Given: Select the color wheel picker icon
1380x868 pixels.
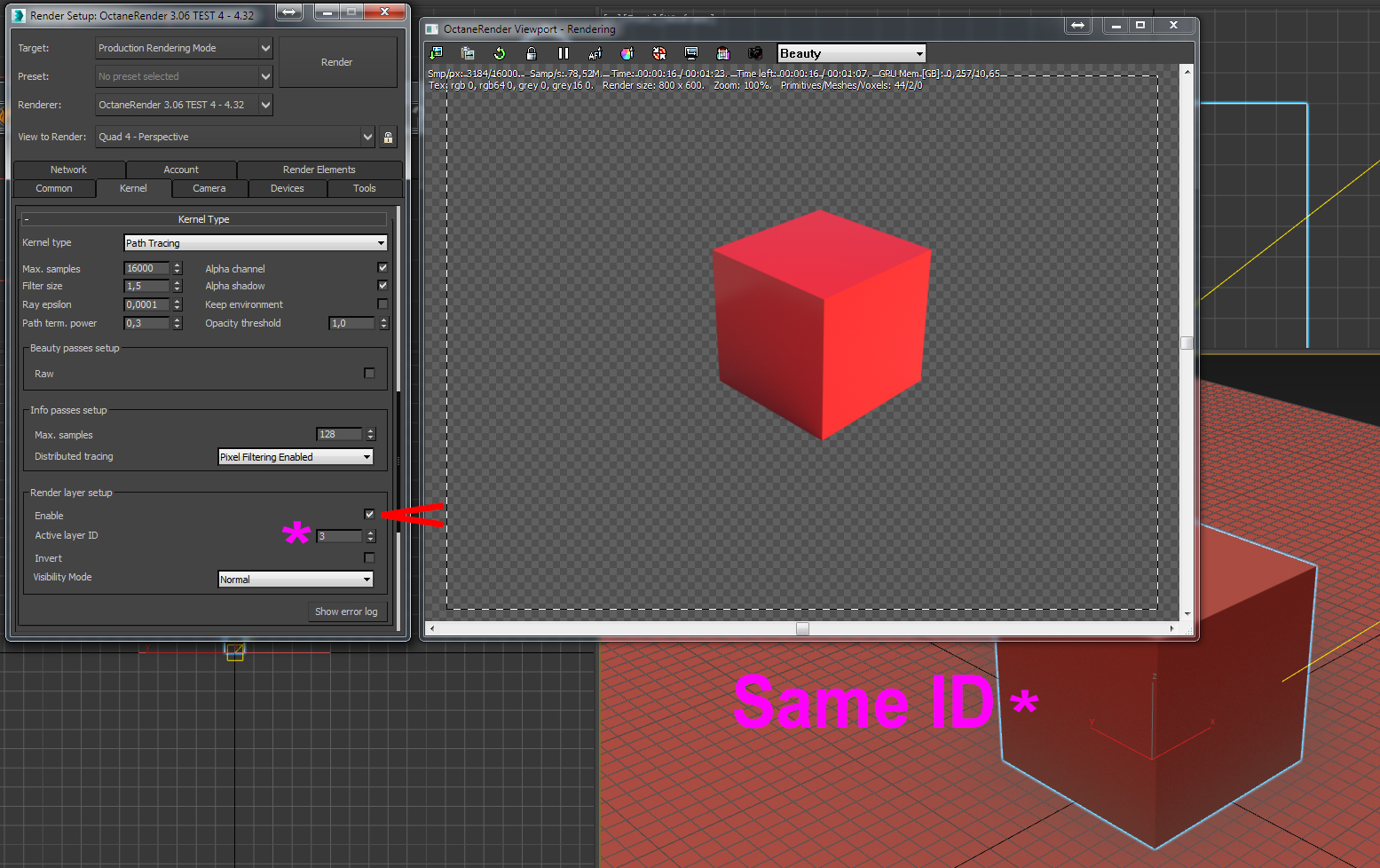Looking at the screenshot, I should (627, 53).
